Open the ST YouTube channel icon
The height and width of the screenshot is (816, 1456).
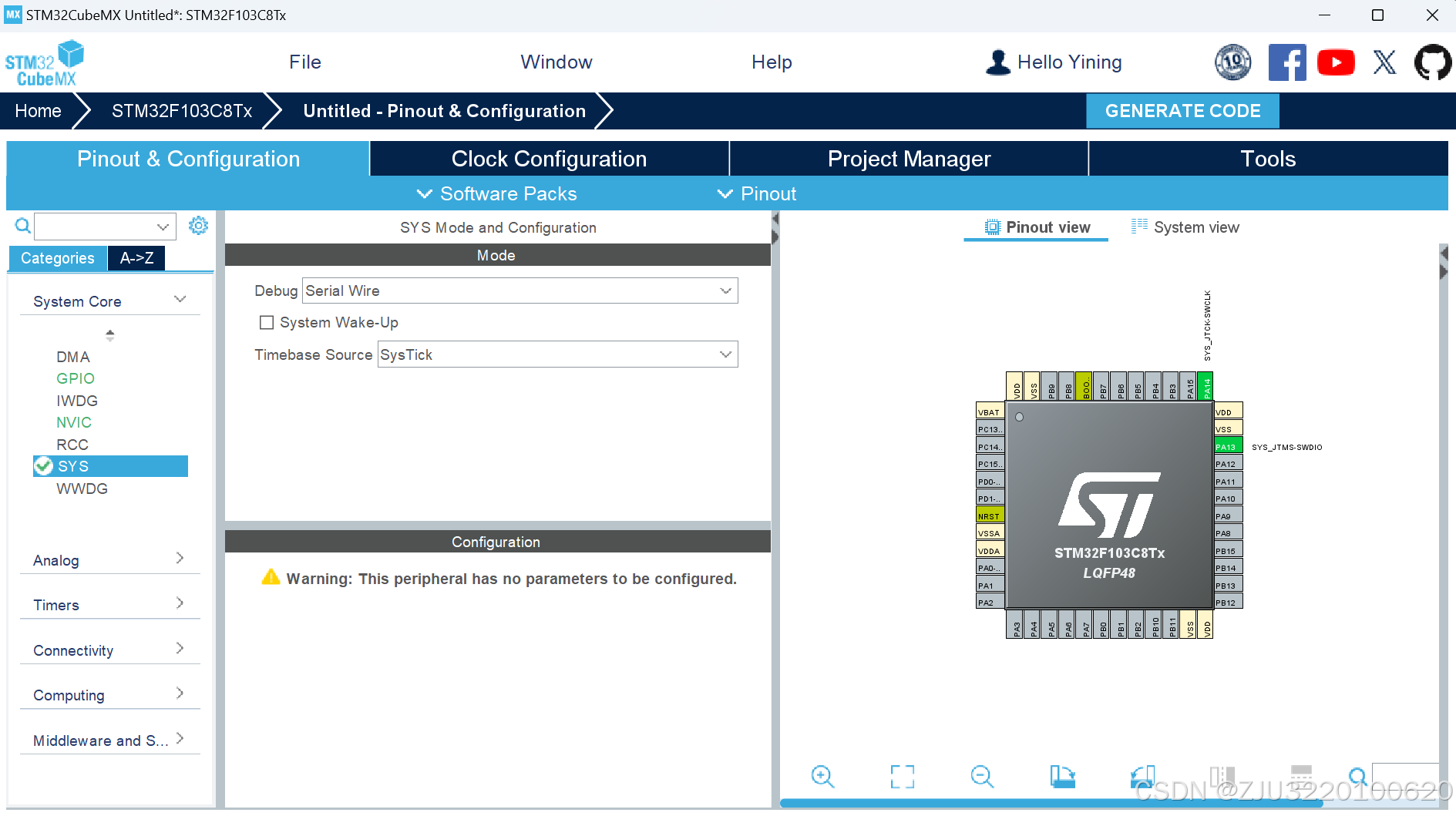click(x=1336, y=62)
